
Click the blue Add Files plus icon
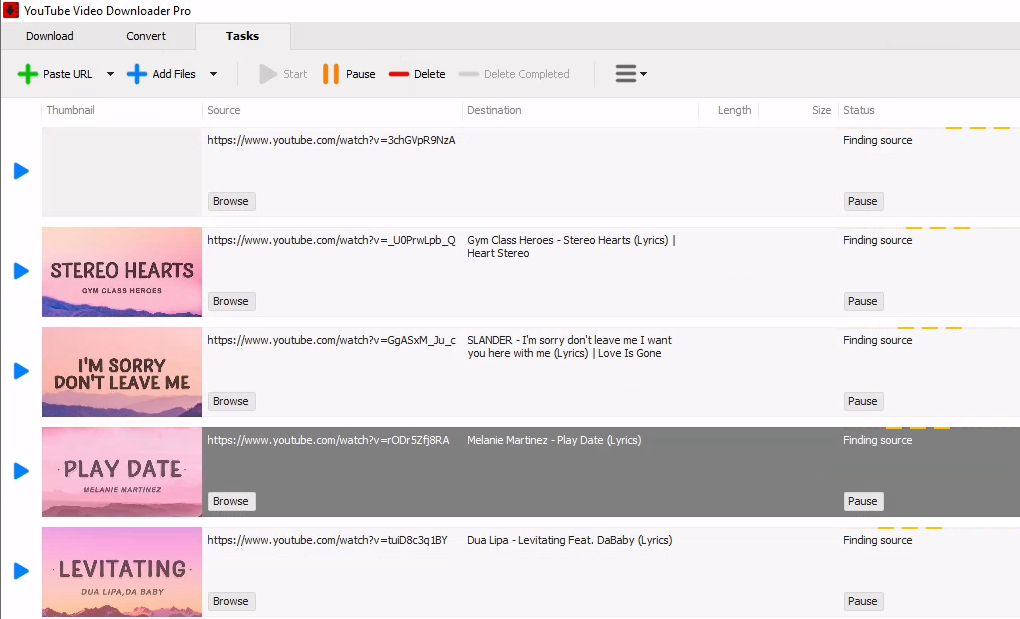point(137,74)
